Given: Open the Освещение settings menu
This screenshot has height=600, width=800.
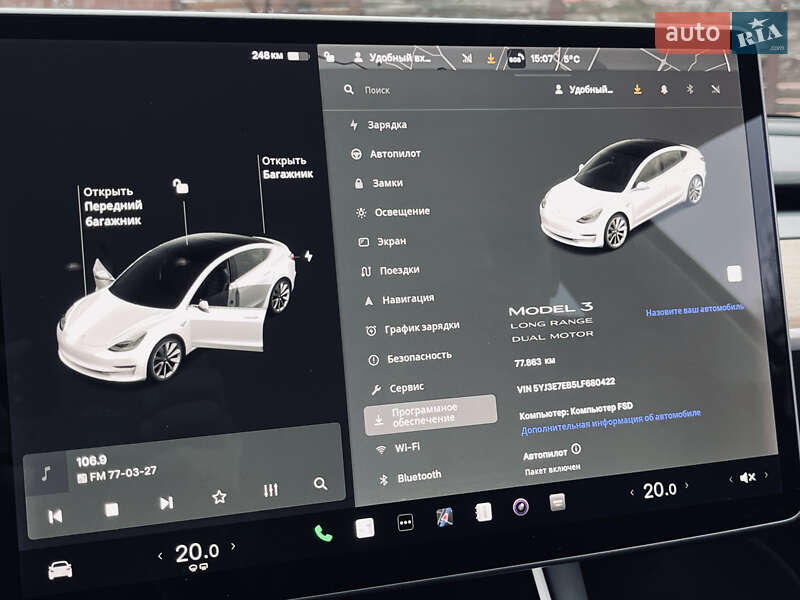Looking at the screenshot, I should coord(393,212).
